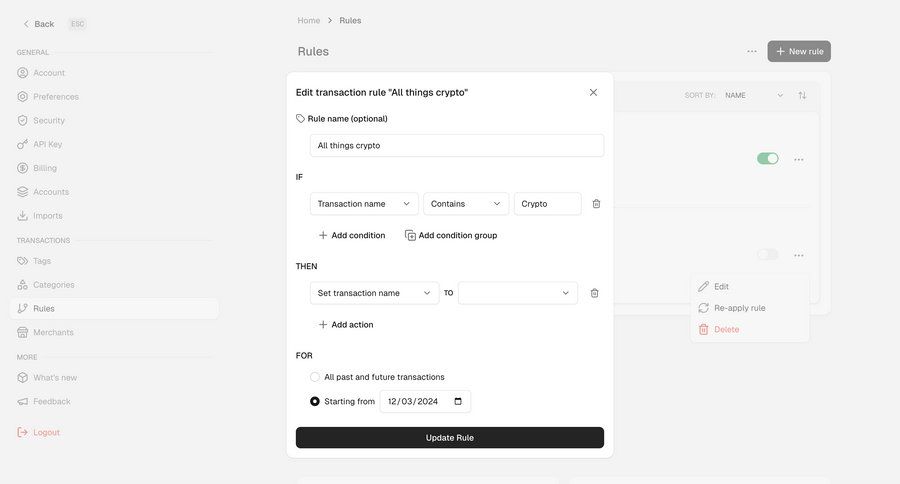The height and width of the screenshot is (484, 900).
Task: Choose Delete from the rule context menu
Action: (x=750, y=330)
